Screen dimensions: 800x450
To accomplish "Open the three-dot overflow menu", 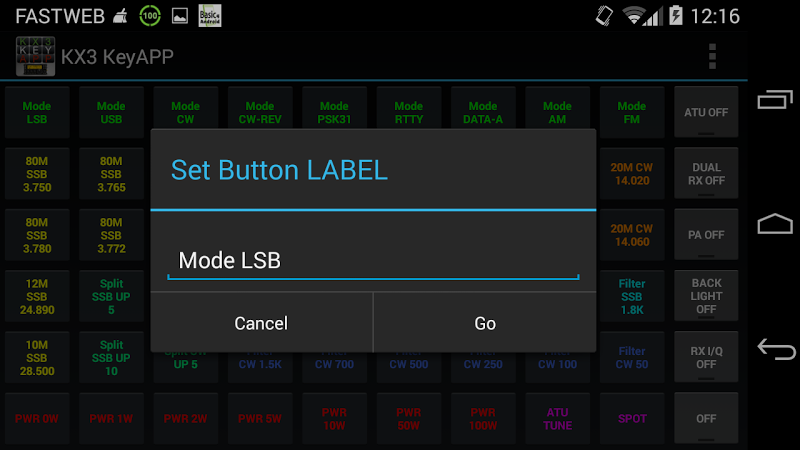I will click(712, 56).
